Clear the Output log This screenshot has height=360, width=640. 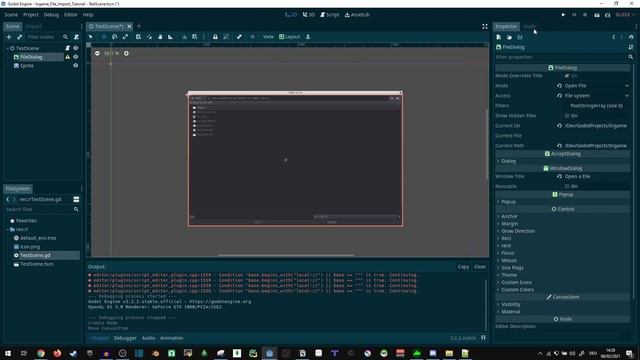coord(480,267)
